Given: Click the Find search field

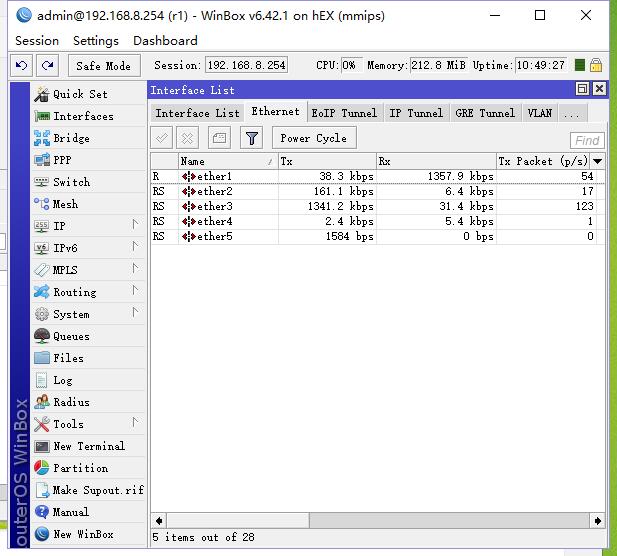Looking at the screenshot, I should (587, 140).
